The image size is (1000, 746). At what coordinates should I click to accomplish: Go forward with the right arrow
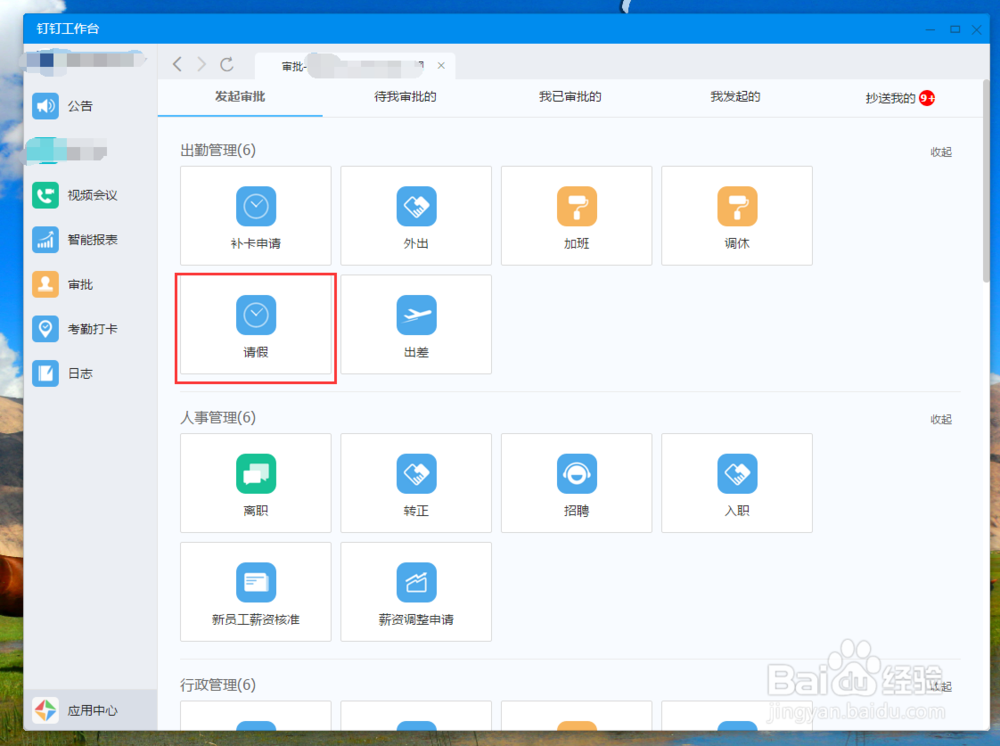point(202,64)
